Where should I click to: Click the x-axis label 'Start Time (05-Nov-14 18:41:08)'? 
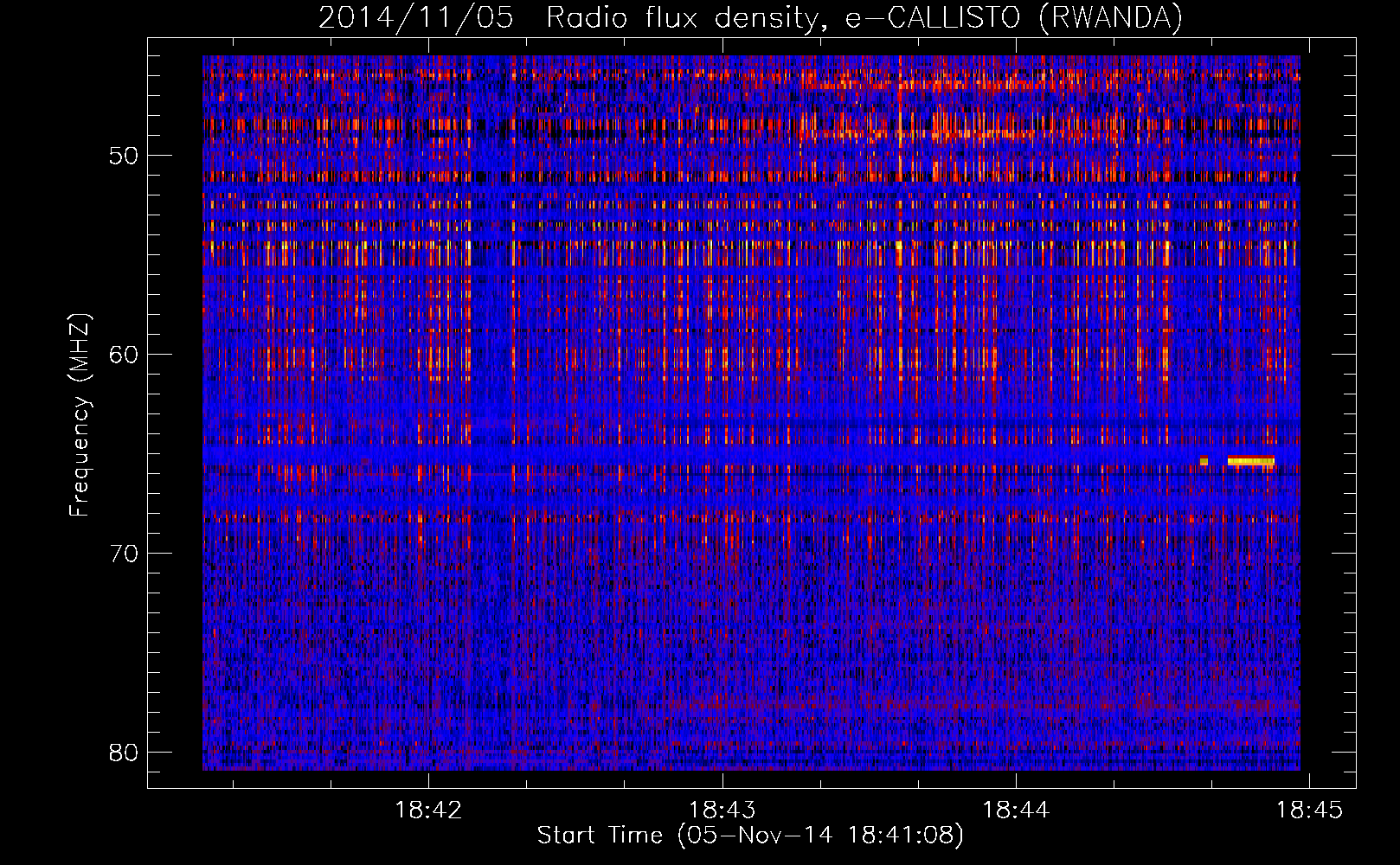750,836
